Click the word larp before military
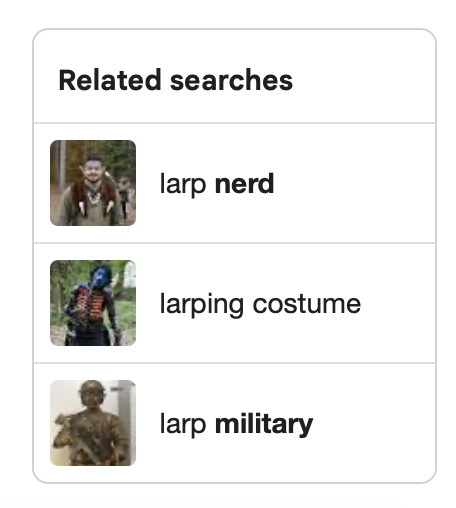 click(x=183, y=424)
